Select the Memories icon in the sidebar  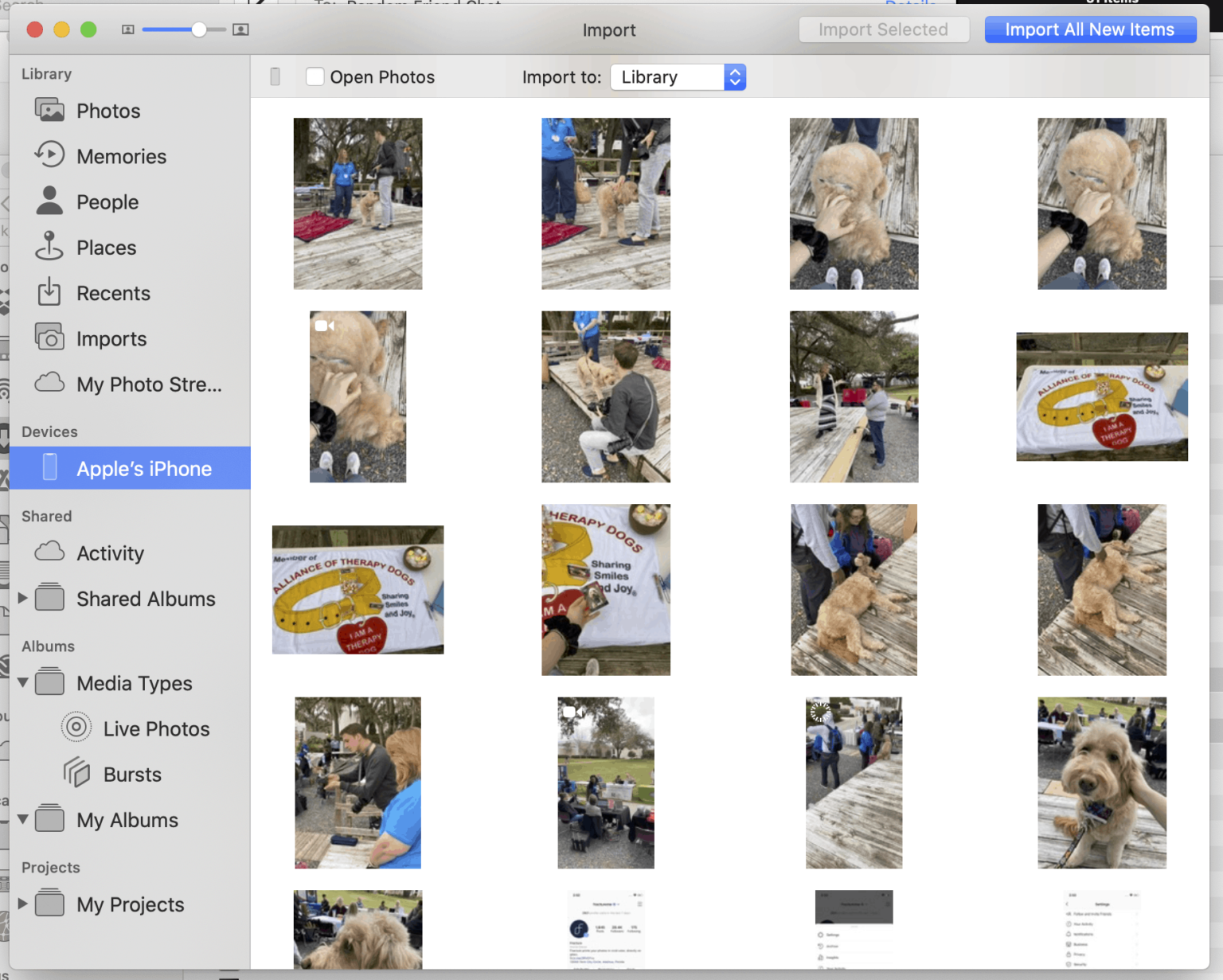(49, 156)
